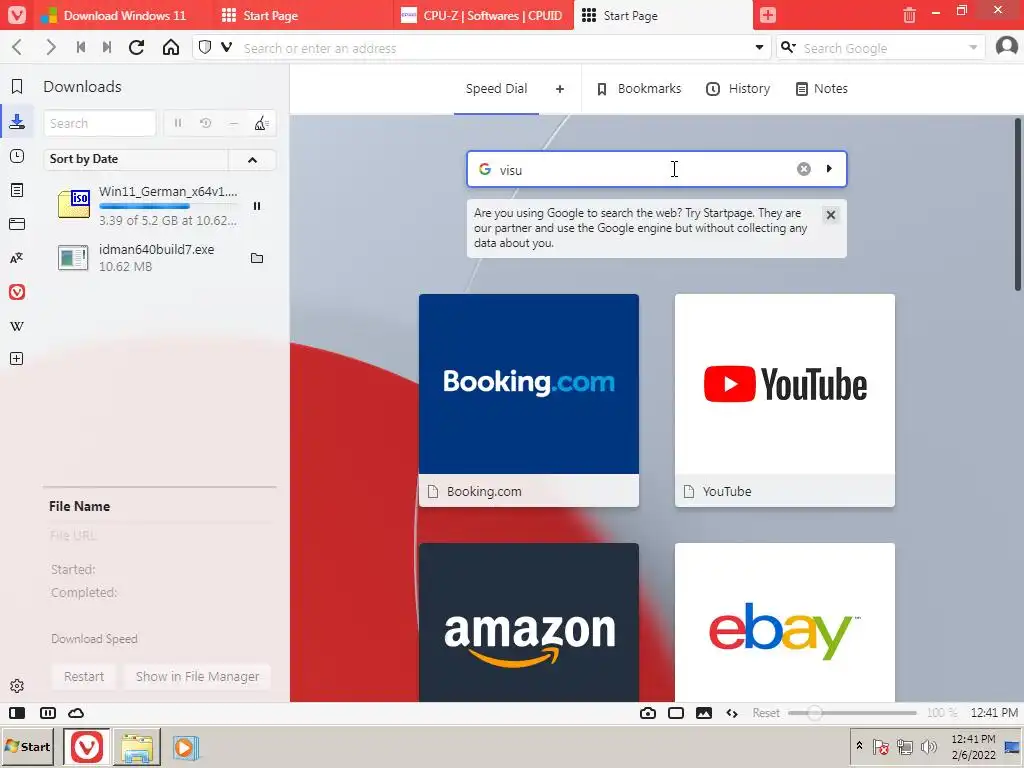Image resolution: width=1024 pixels, height=768 pixels.
Task: Open page actions code icon
Action: [732, 713]
